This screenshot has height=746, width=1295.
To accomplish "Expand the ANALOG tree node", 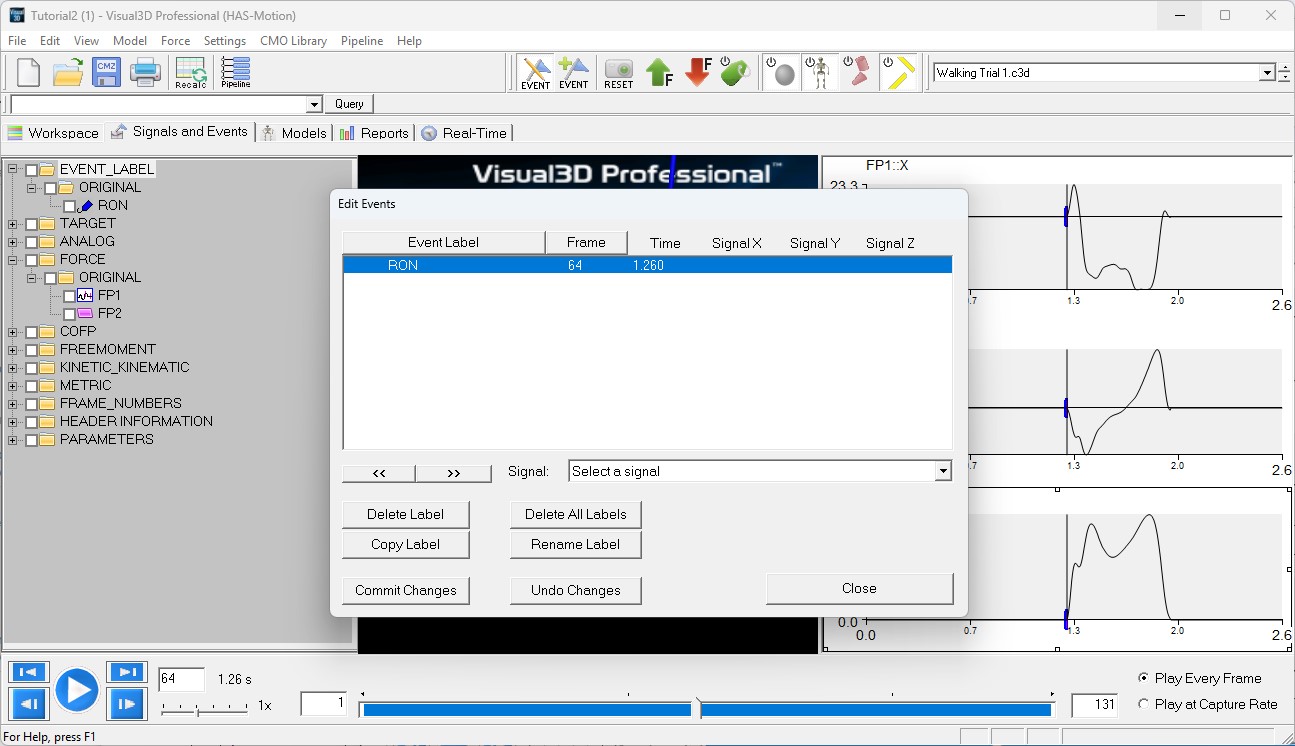I will [x=13, y=242].
